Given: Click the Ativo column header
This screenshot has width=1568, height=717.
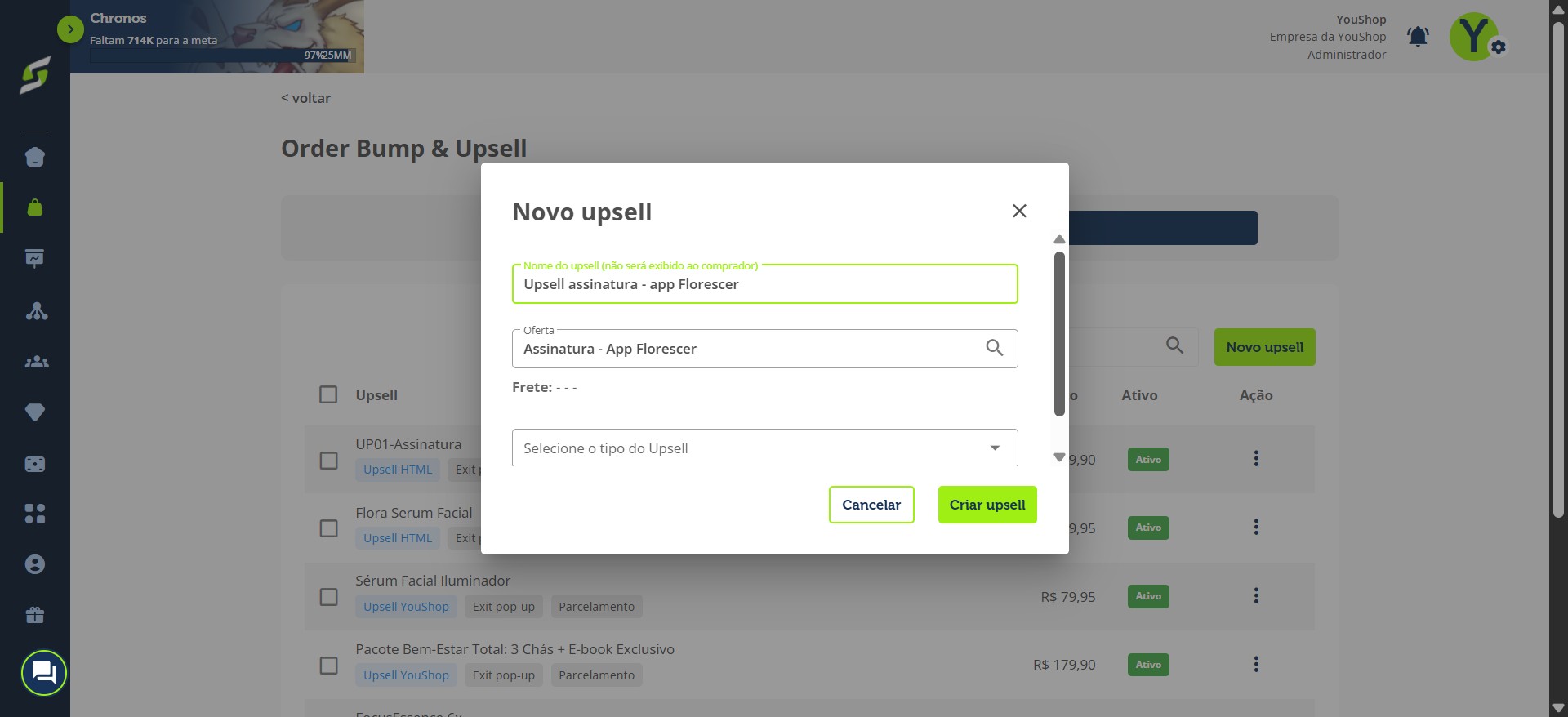Looking at the screenshot, I should click(1139, 395).
